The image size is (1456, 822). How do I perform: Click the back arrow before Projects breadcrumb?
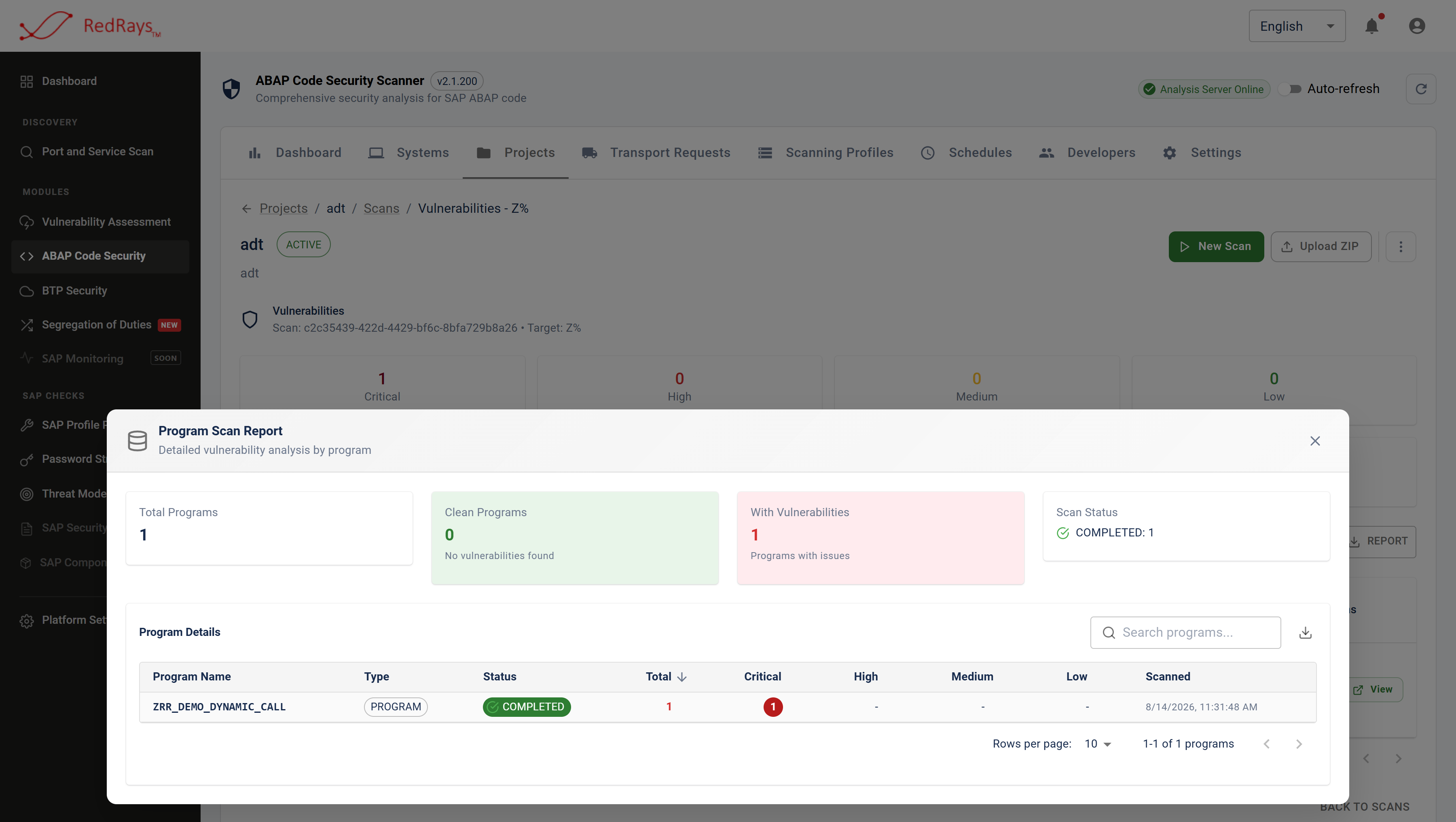(246, 209)
